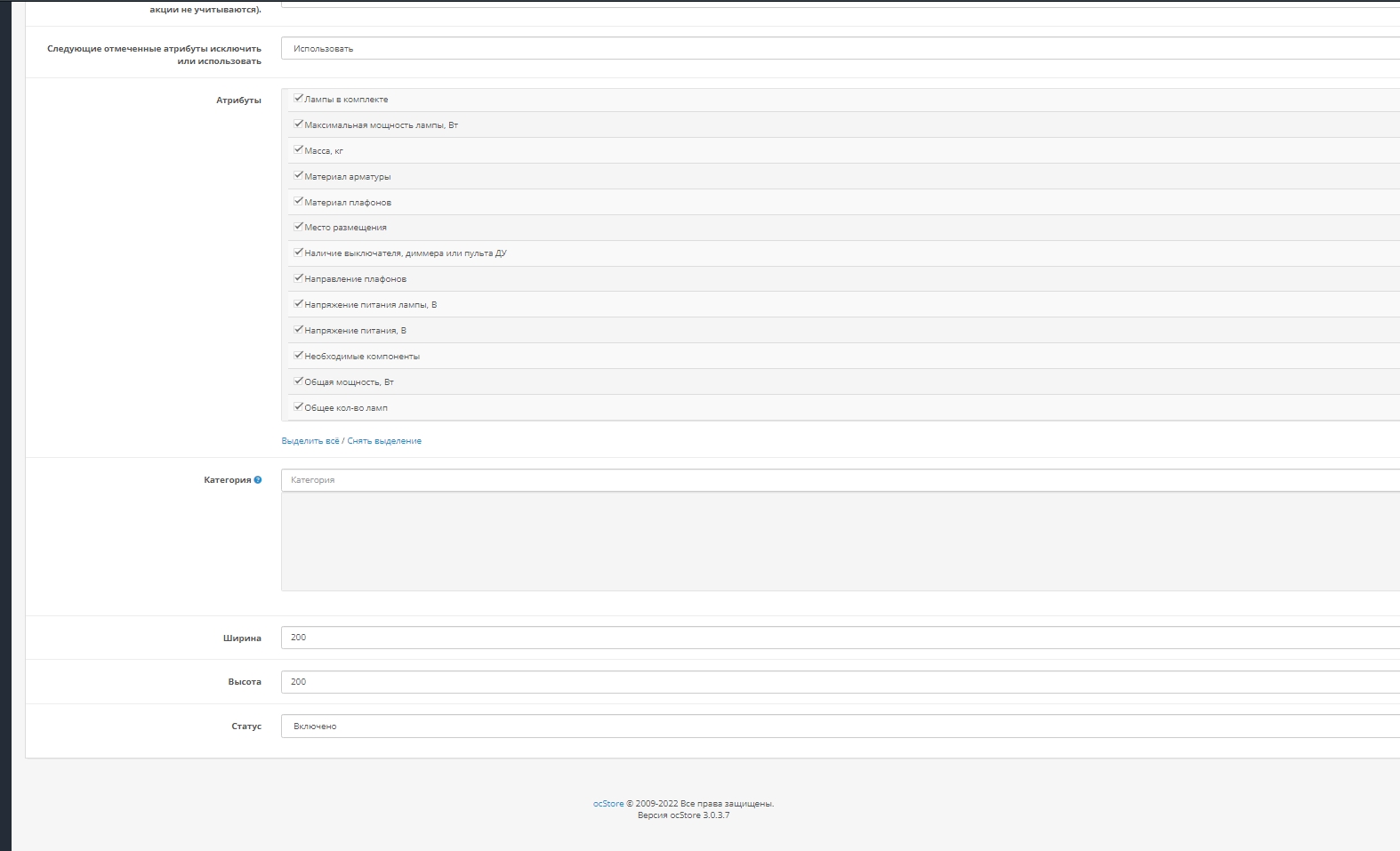1400x851 pixels.
Task: Click the 'Снять выделение' link
Action: coord(384,441)
